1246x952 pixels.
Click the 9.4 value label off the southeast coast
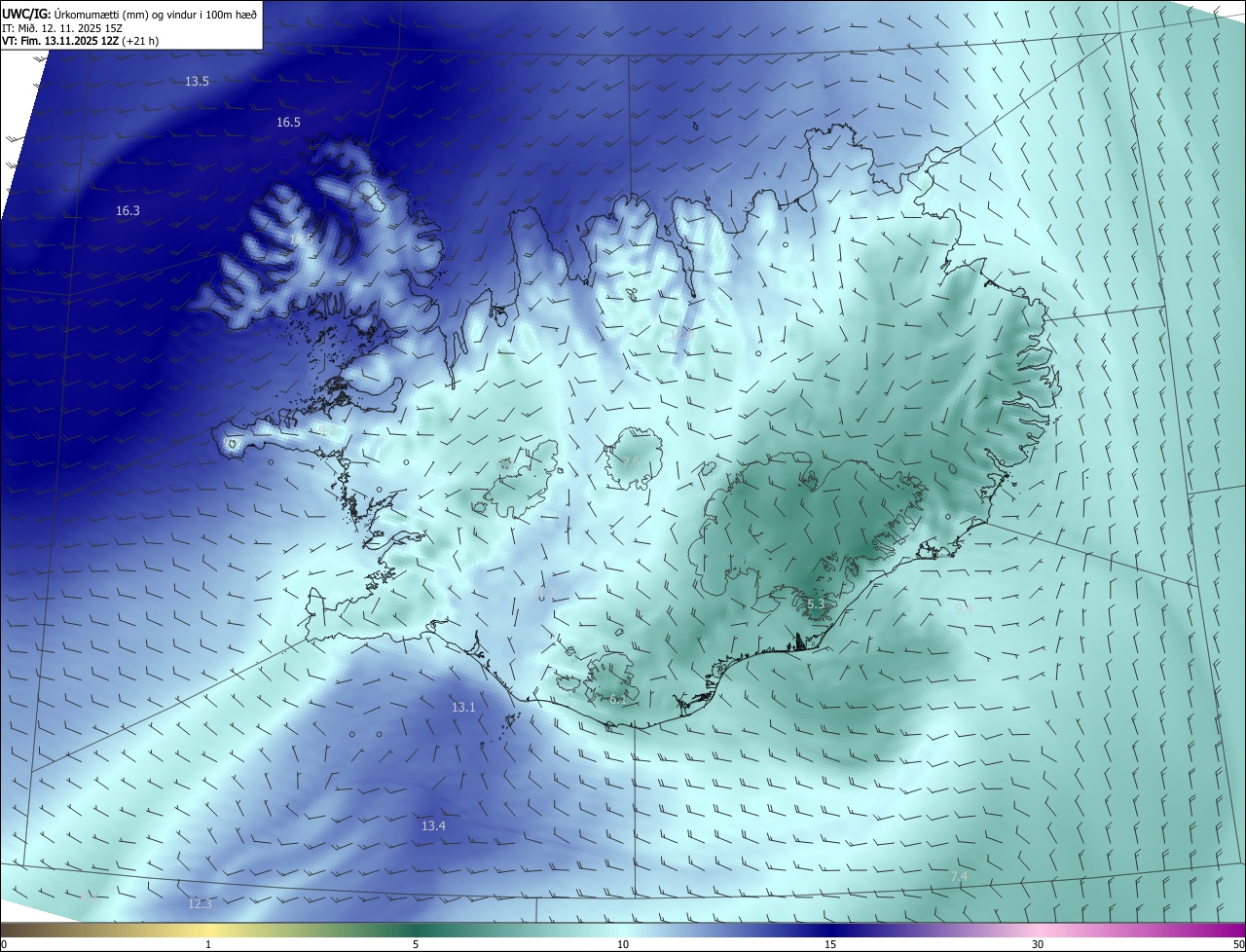coord(963,608)
